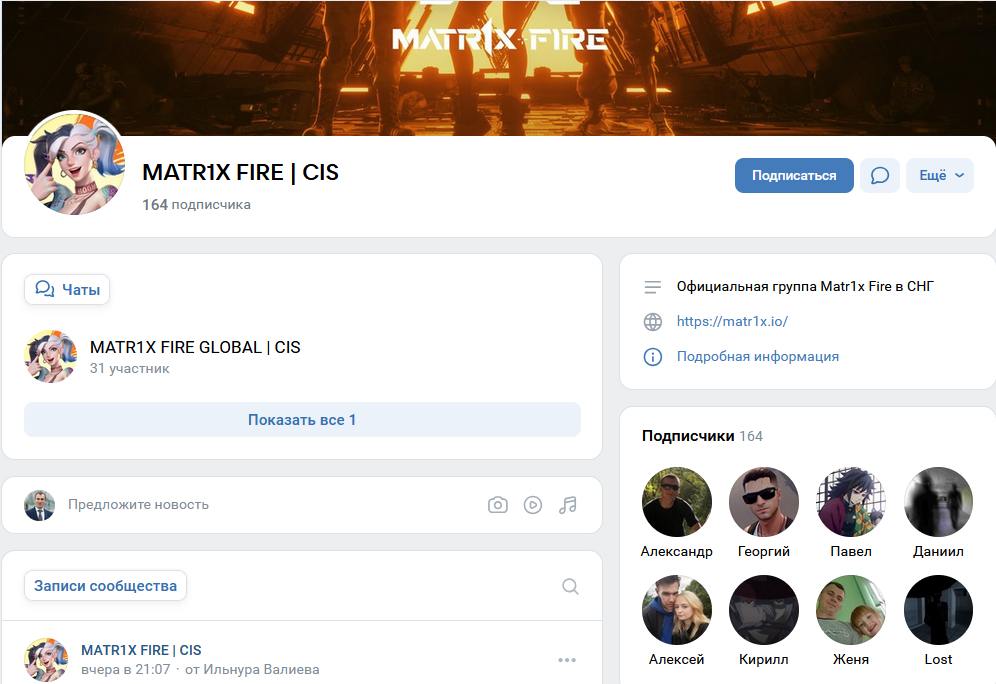Open the message bubble icon button
The width and height of the screenshot is (996, 684).
pyautogui.click(x=880, y=175)
